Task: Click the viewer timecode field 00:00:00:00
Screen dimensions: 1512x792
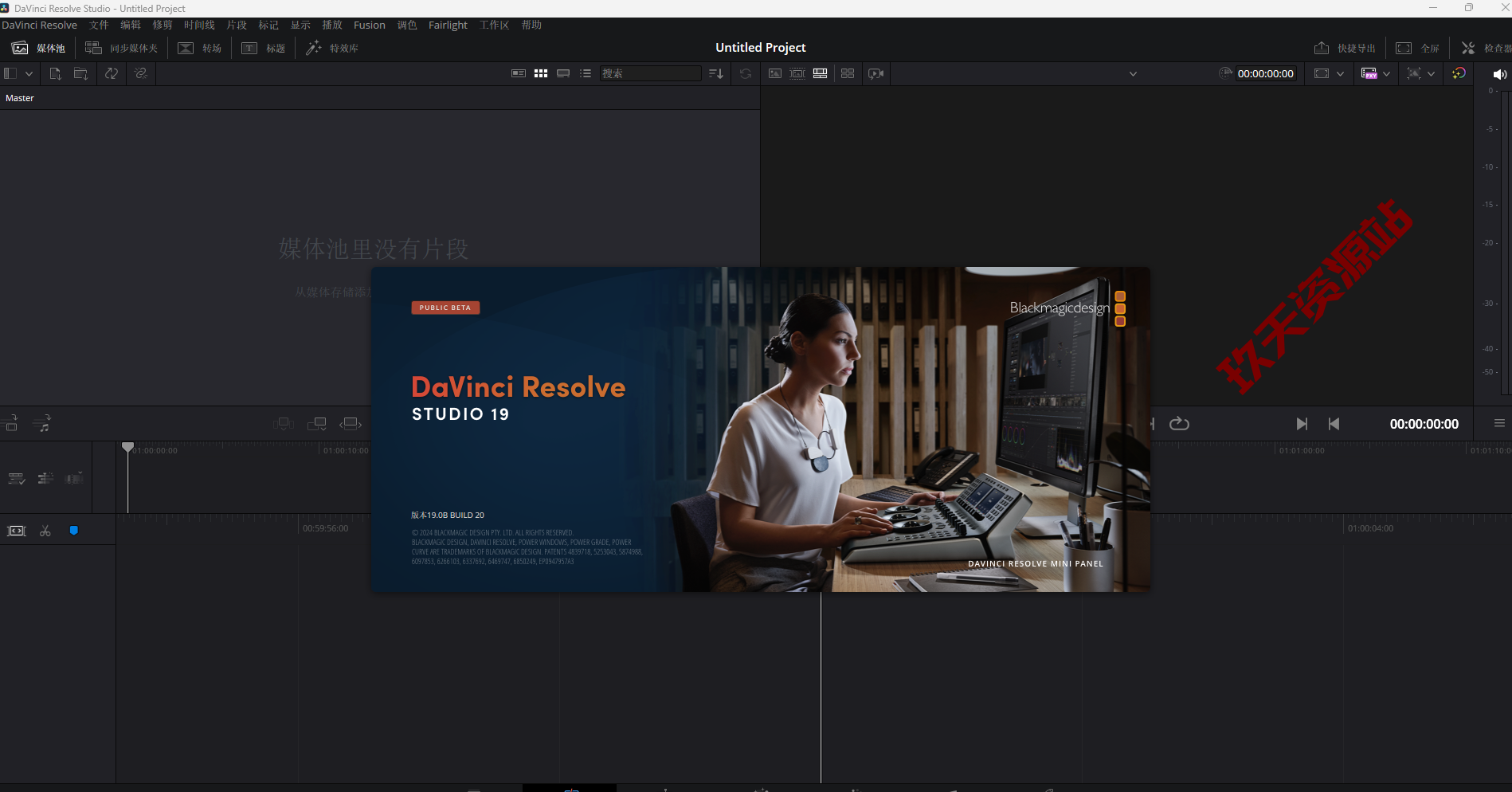Action: (x=1265, y=73)
